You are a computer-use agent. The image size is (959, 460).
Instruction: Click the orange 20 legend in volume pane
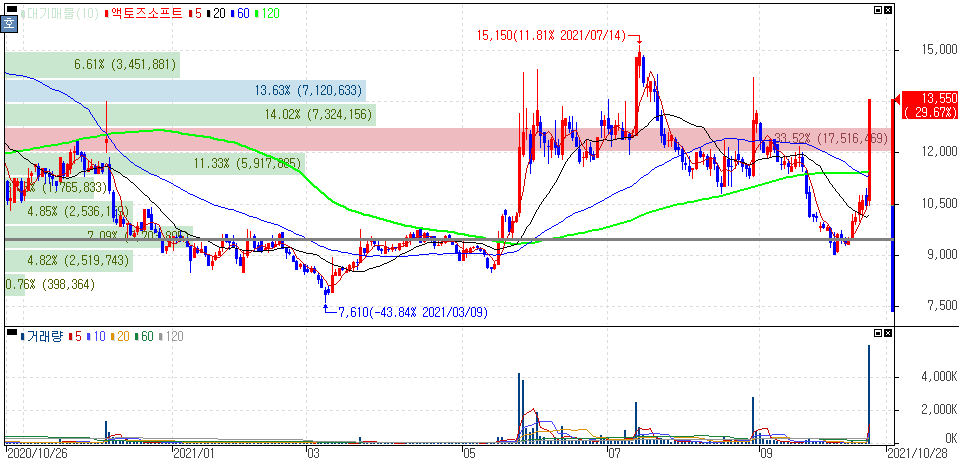[x=119, y=336]
